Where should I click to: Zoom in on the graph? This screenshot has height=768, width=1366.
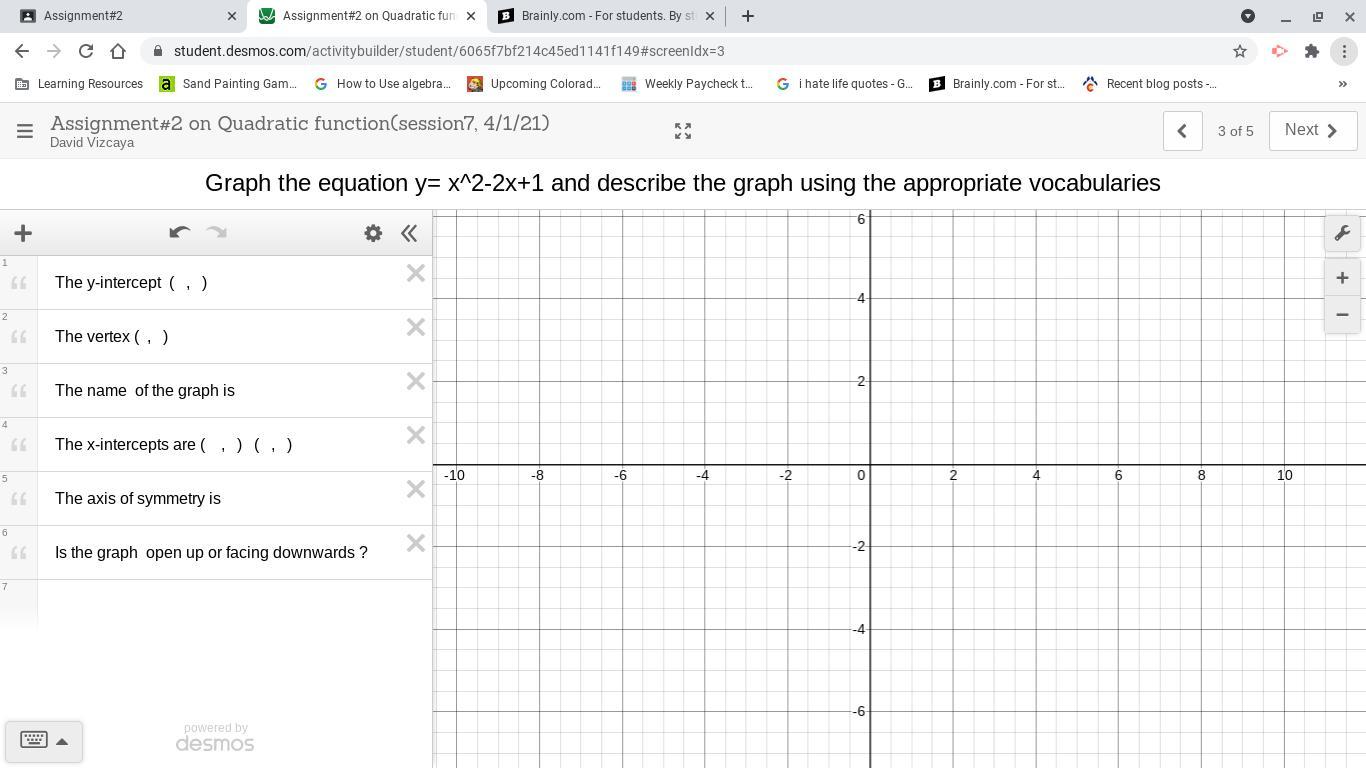(x=1342, y=278)
